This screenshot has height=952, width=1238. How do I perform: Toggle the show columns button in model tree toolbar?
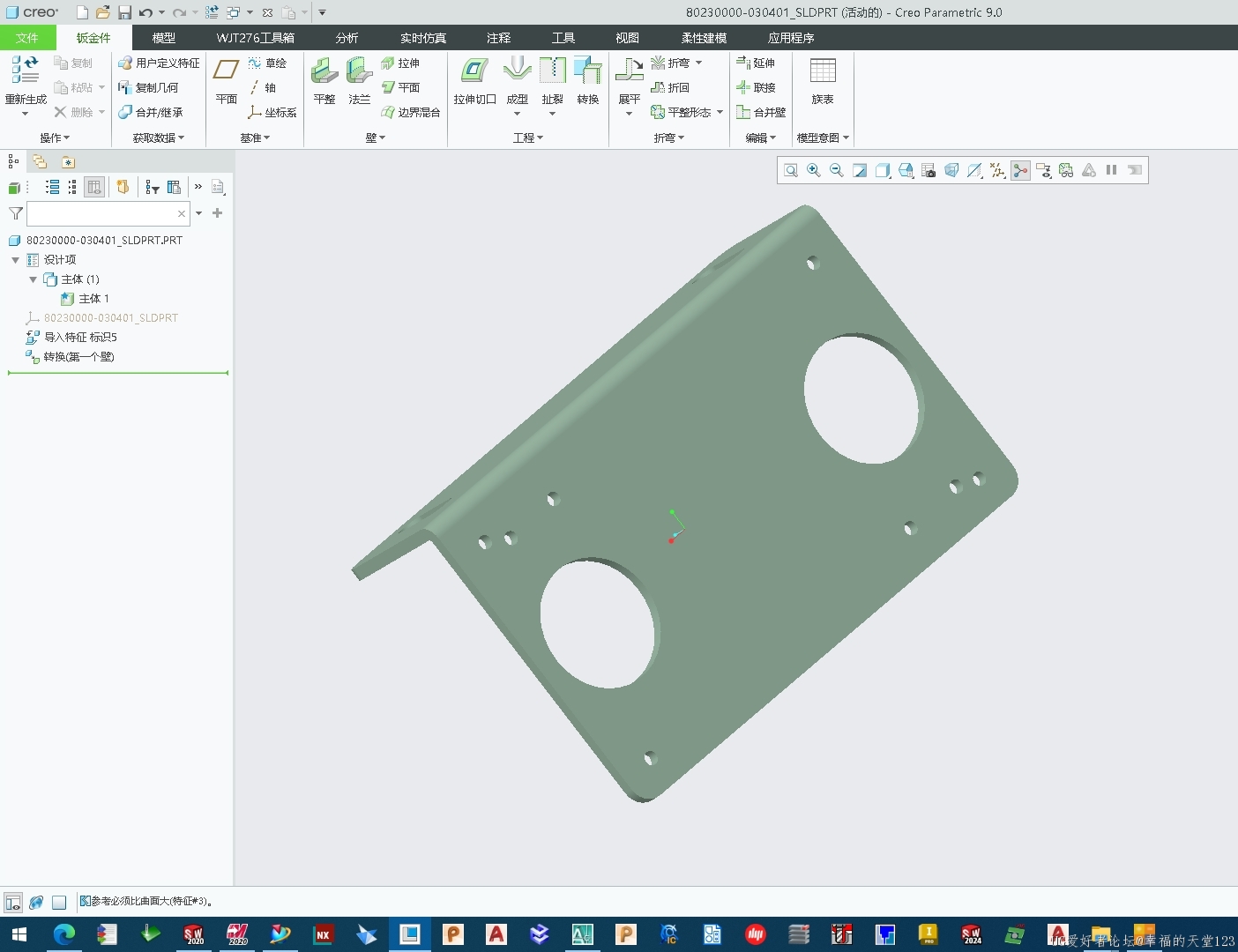point(94,187)
